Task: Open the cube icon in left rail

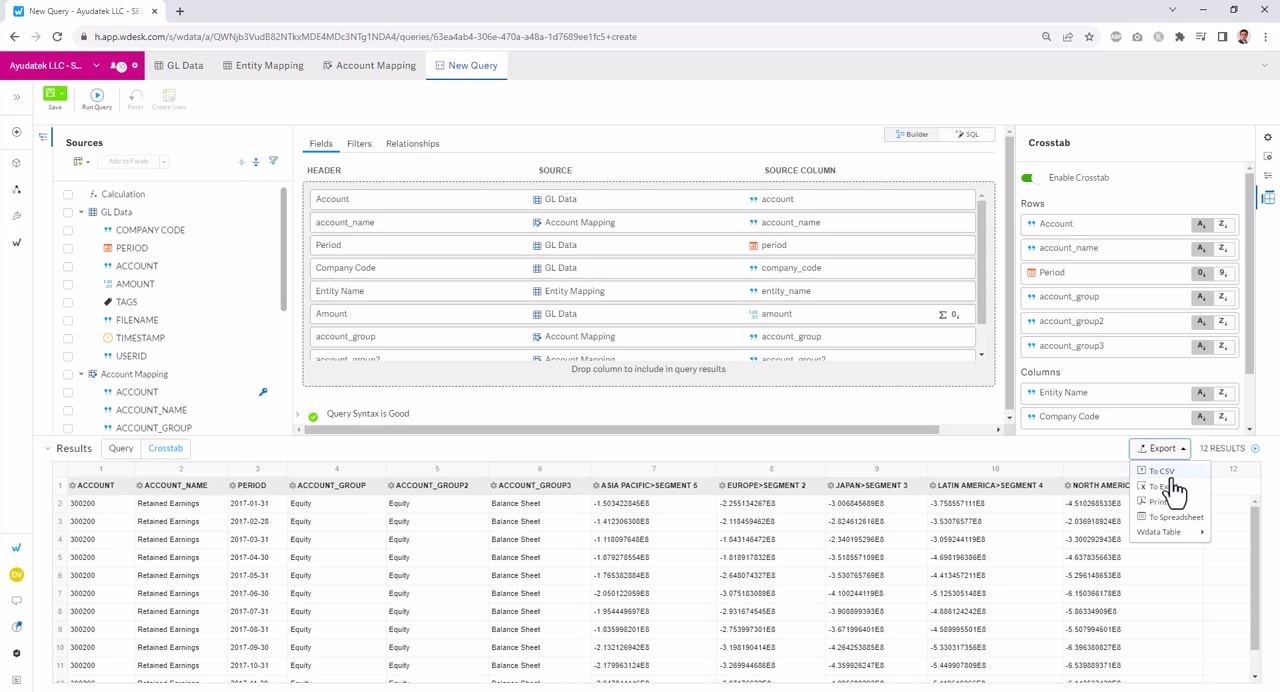Action: (x=17, y=162)
